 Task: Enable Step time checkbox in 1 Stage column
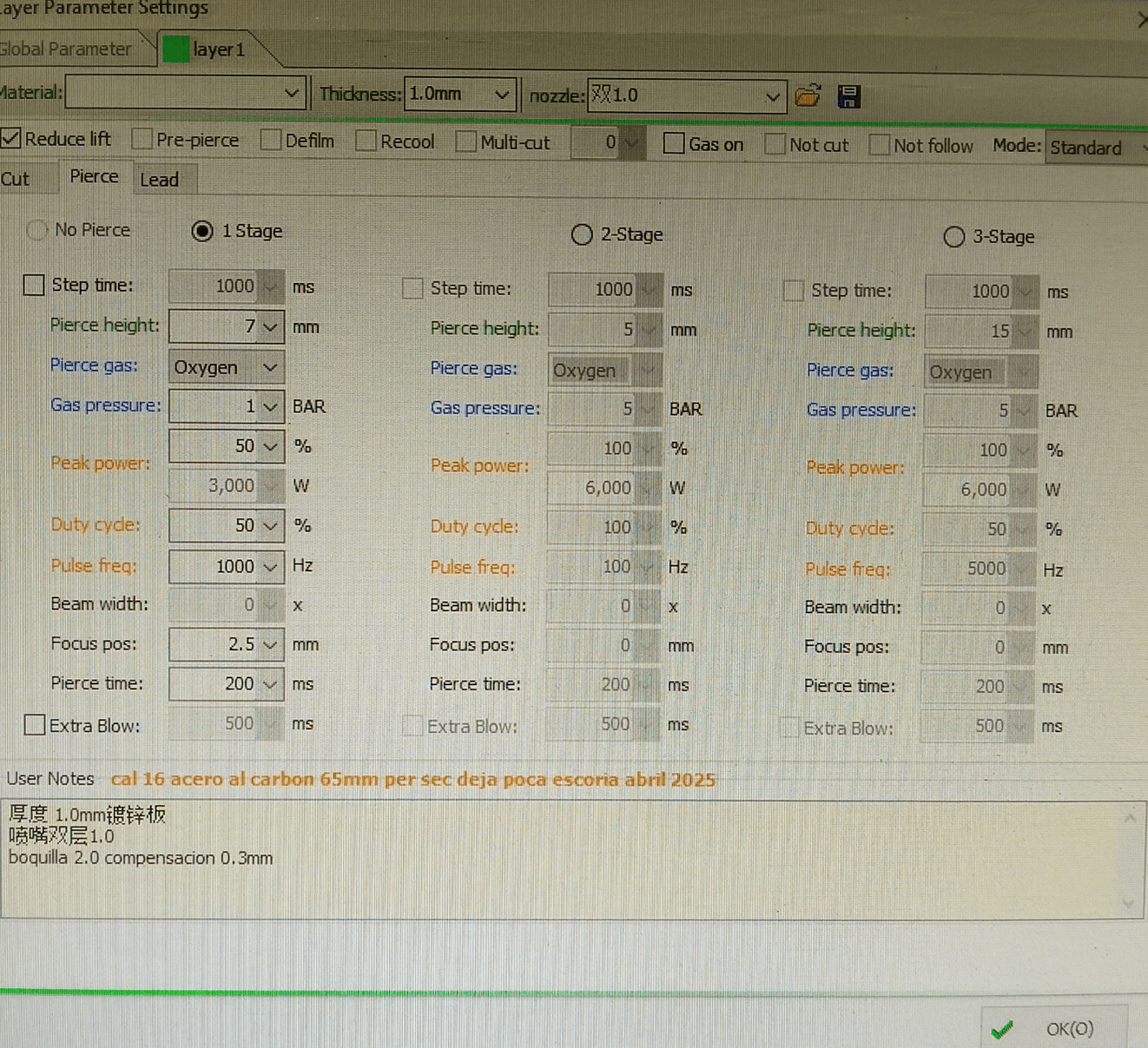click(34, 285)
